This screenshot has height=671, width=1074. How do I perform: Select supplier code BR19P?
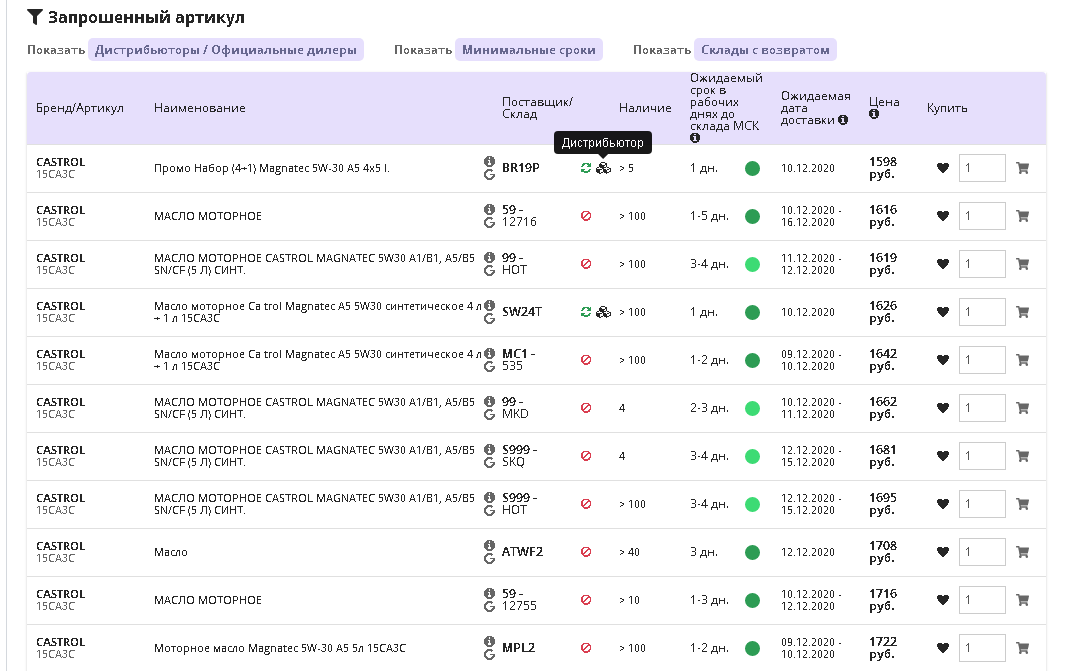(521, 168)
